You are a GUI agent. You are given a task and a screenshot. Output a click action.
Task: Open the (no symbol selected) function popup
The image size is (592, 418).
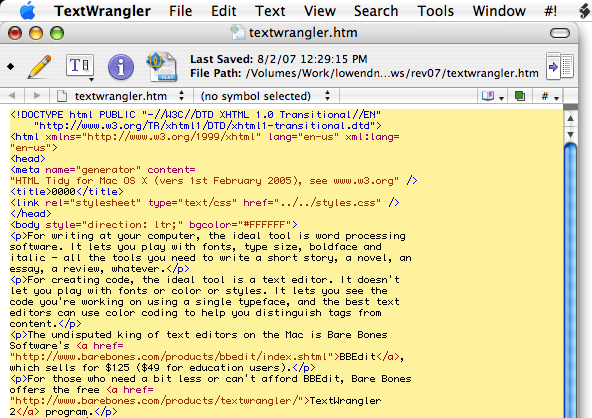266,96
